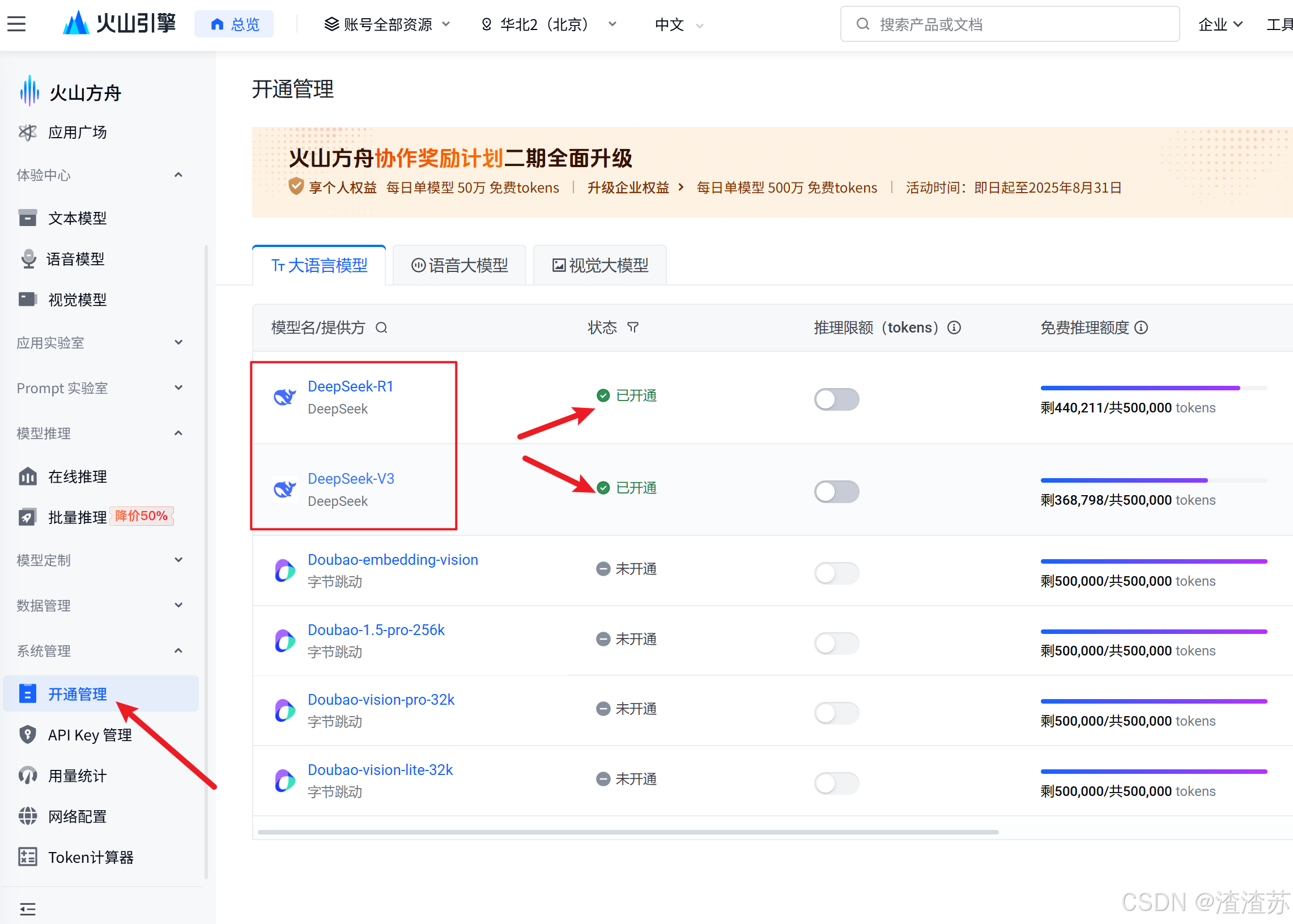This screenshot has height=924, width=1293.
Task: Open the 账号全部资源 dropdown
Action: [x=387, y=24]
